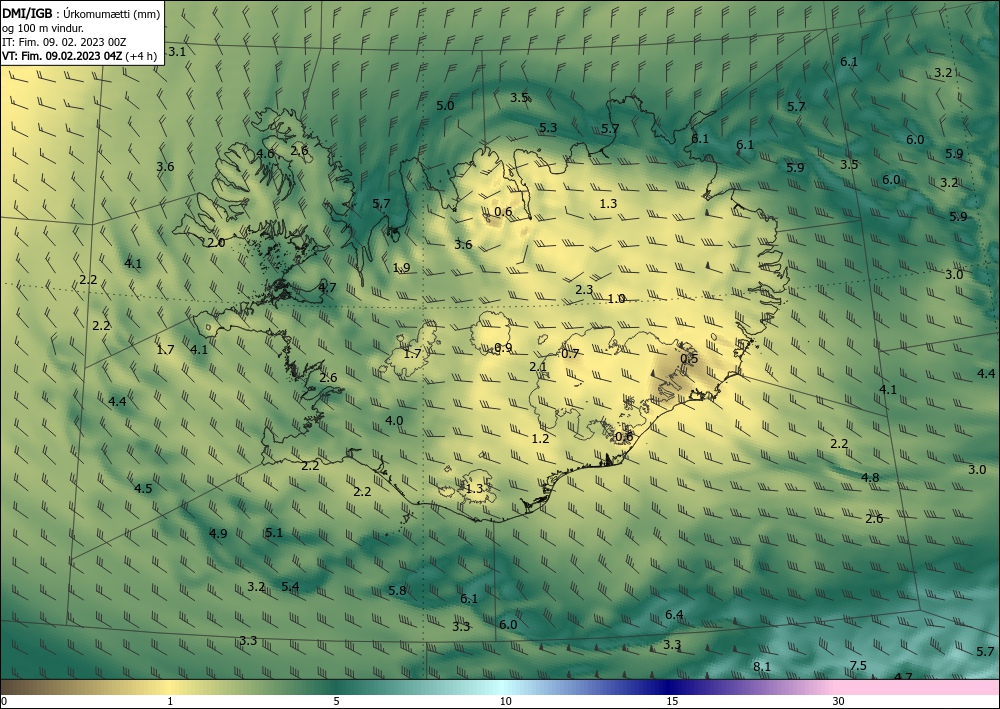Viewport: 1000px width, 709px height.
Task: Click the 5.4 precipitation value
Action: pyautogui.click(x=290, y=587)
